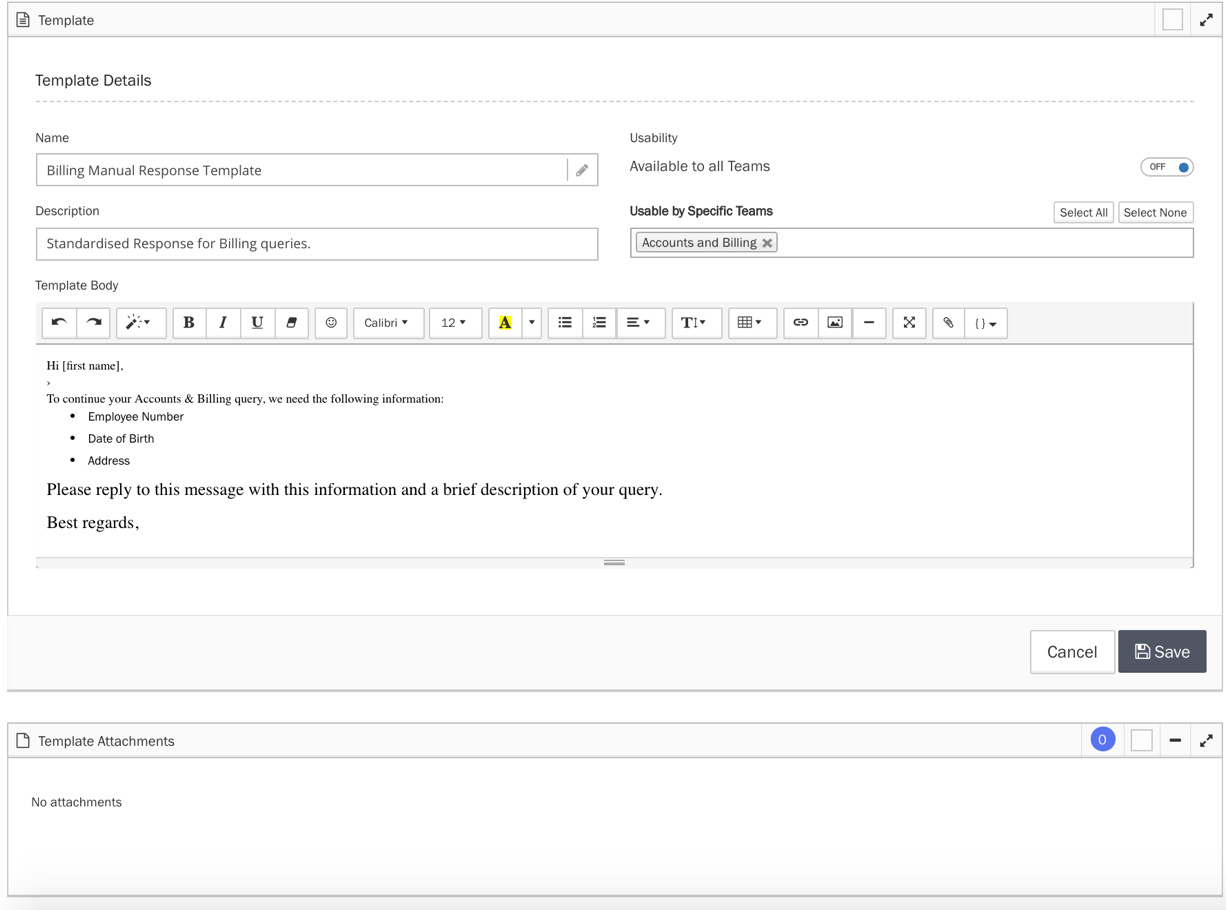Click the paperclip attachment icon
The image size is (1226, 910).
948,323
